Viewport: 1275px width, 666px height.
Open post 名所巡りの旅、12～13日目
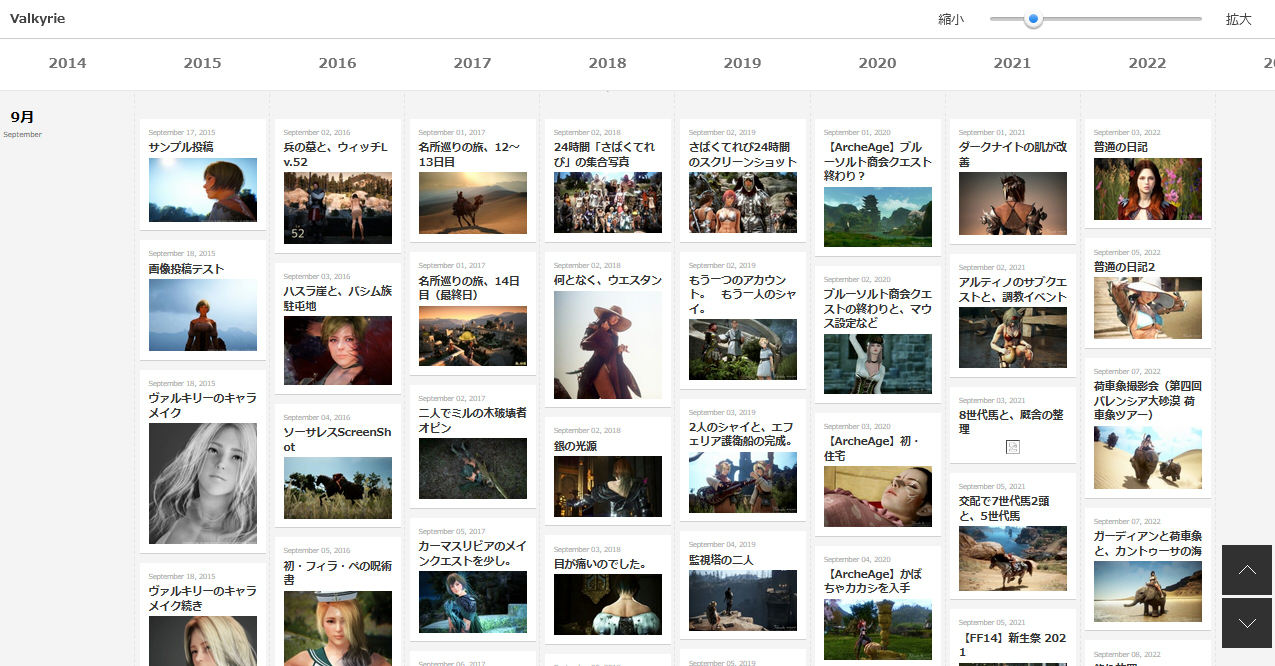[x=469, y=154]
